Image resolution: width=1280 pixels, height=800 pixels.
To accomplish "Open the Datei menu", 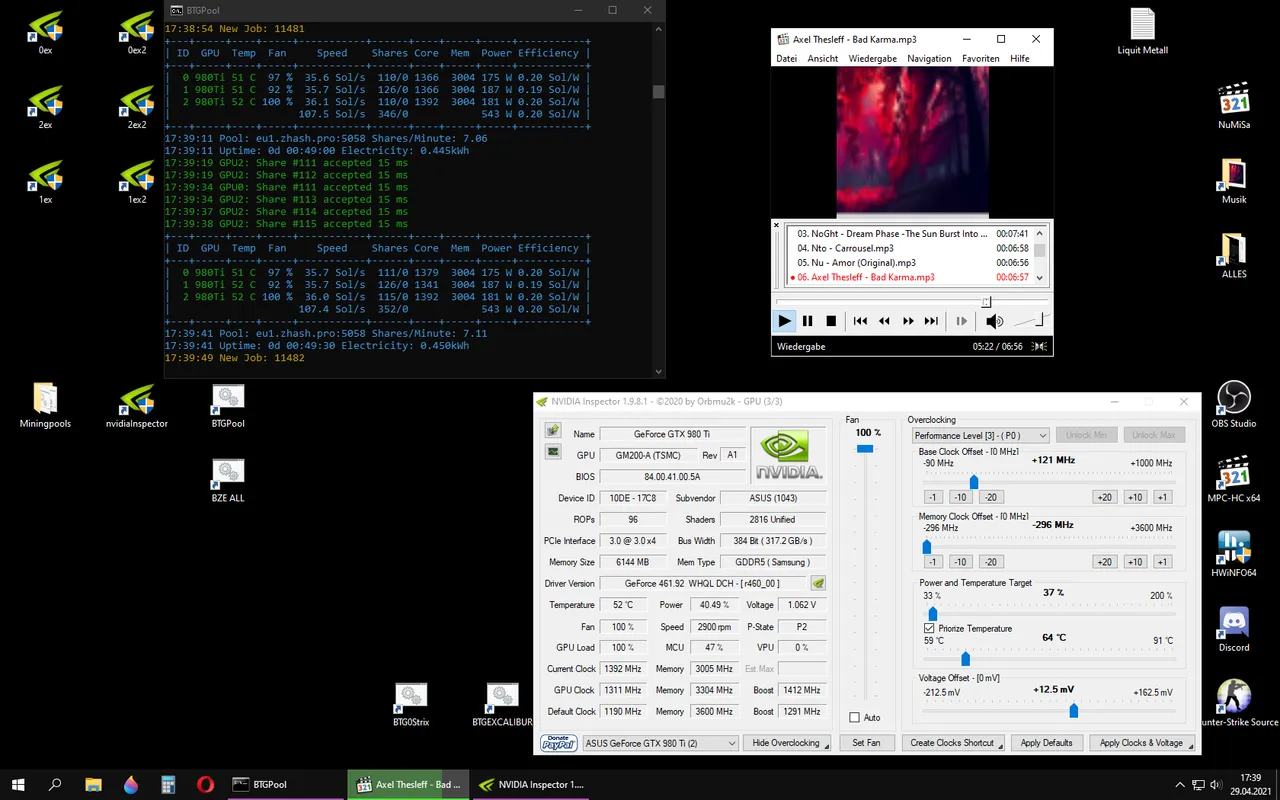I will tap(787, 59).
